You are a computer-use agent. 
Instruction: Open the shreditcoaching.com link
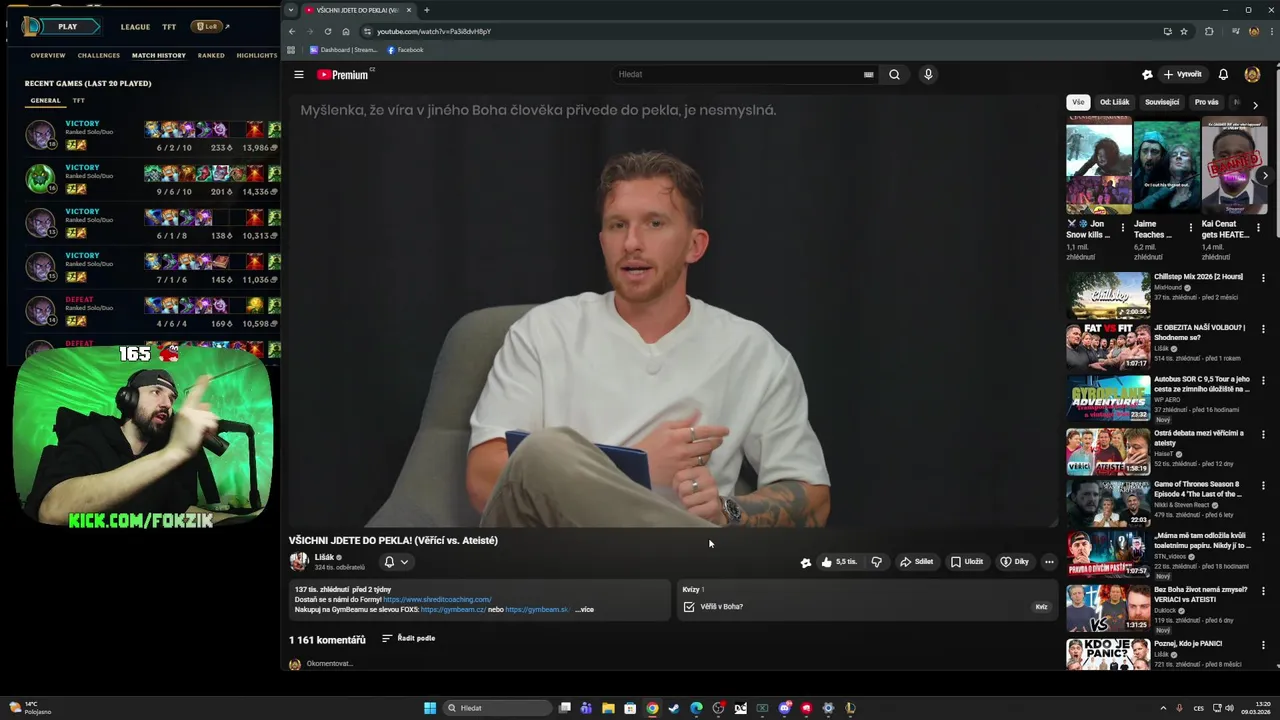(x=437, y=599)
